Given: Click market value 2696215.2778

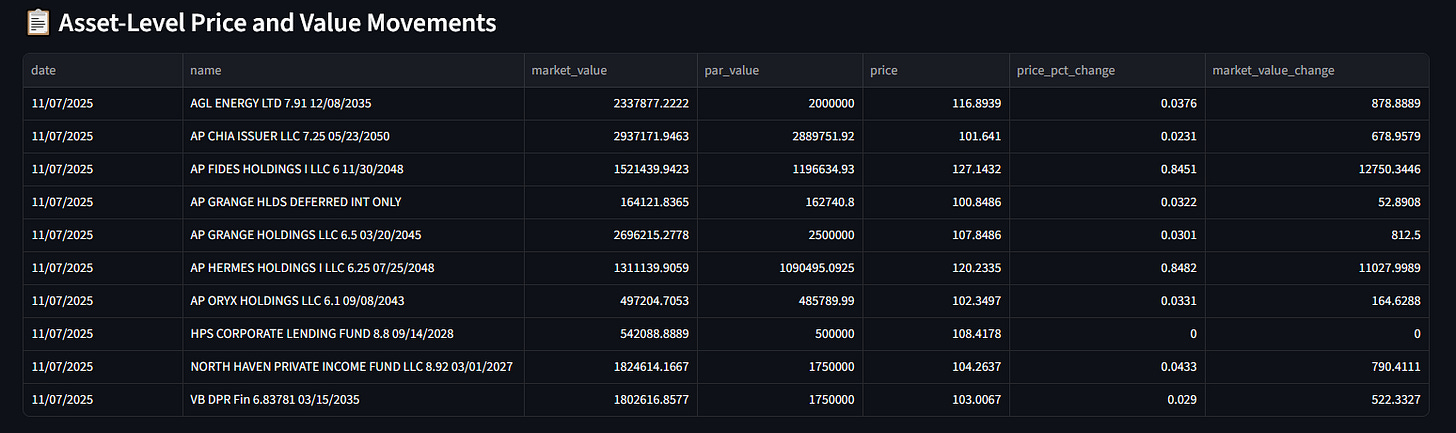Looking at the screenshot, I should (x=610, y=235).
